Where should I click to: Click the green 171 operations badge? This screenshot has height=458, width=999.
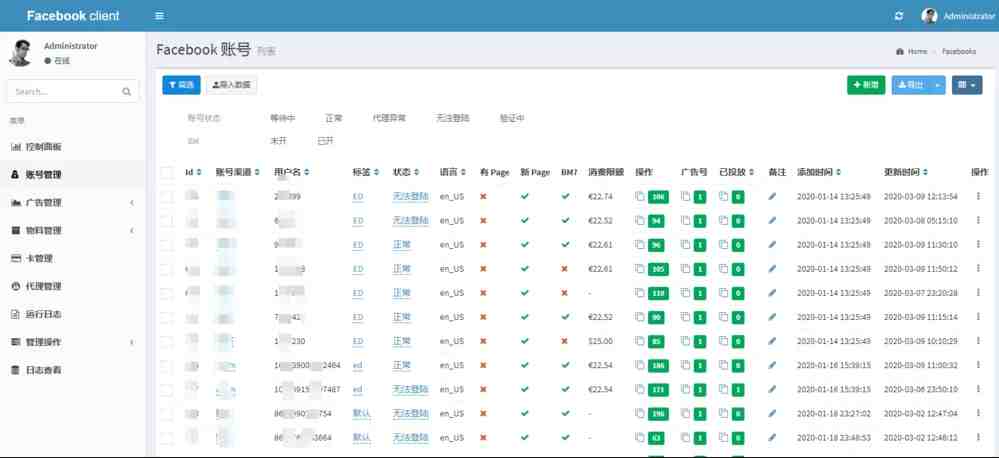point(658,390)
